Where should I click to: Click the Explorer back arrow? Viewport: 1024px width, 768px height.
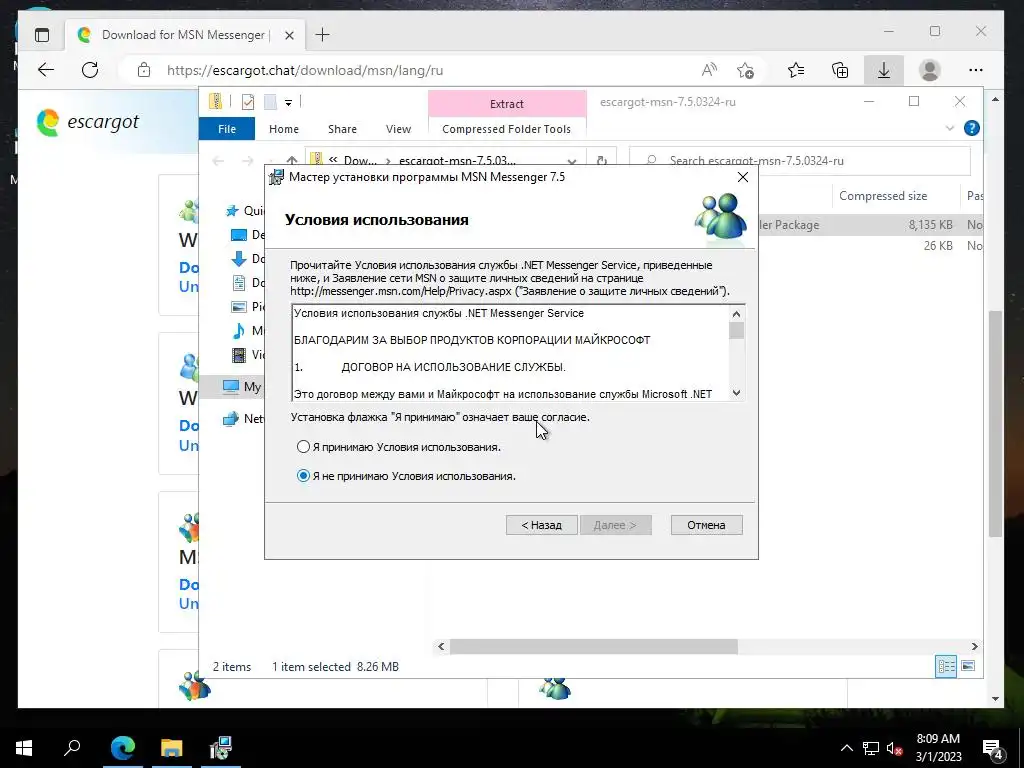click(218, 161)
